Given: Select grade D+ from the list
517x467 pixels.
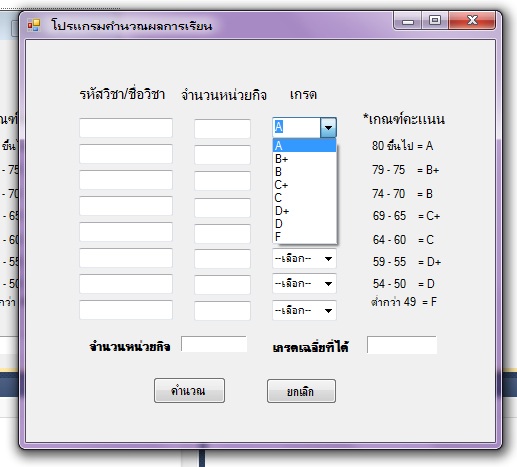Looking at the screenshot, I should (304, 211).
